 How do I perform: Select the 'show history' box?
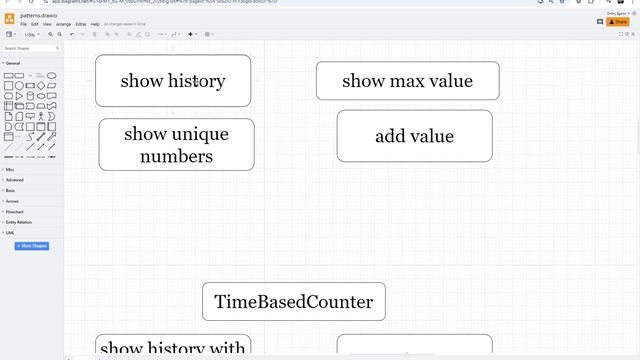pyautogui.click(x=173, y=81)
